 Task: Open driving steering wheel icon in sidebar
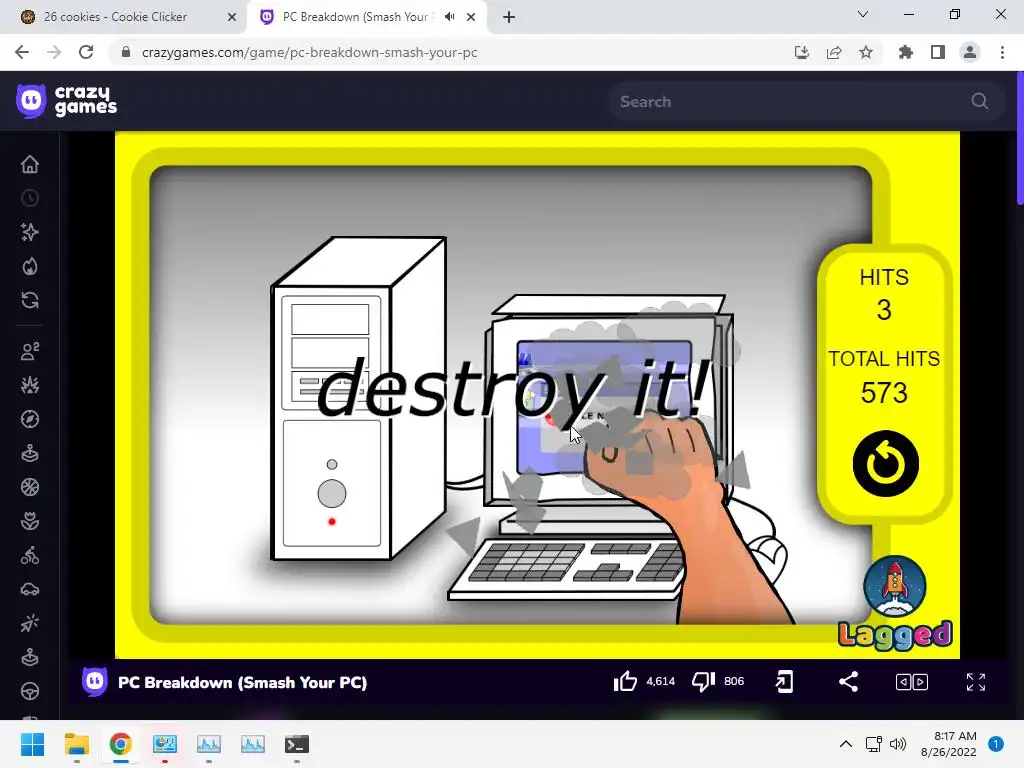30,691
